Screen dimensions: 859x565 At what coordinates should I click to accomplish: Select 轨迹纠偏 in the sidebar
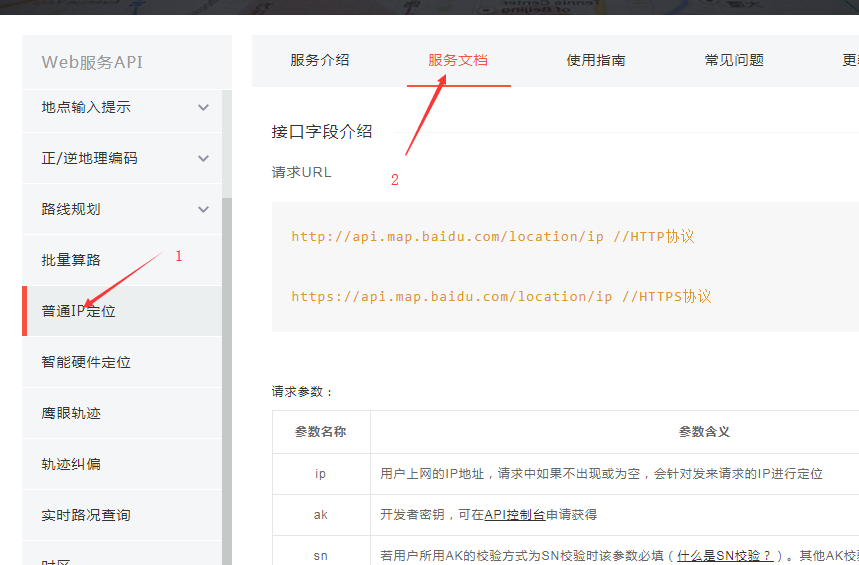[122, 464]
